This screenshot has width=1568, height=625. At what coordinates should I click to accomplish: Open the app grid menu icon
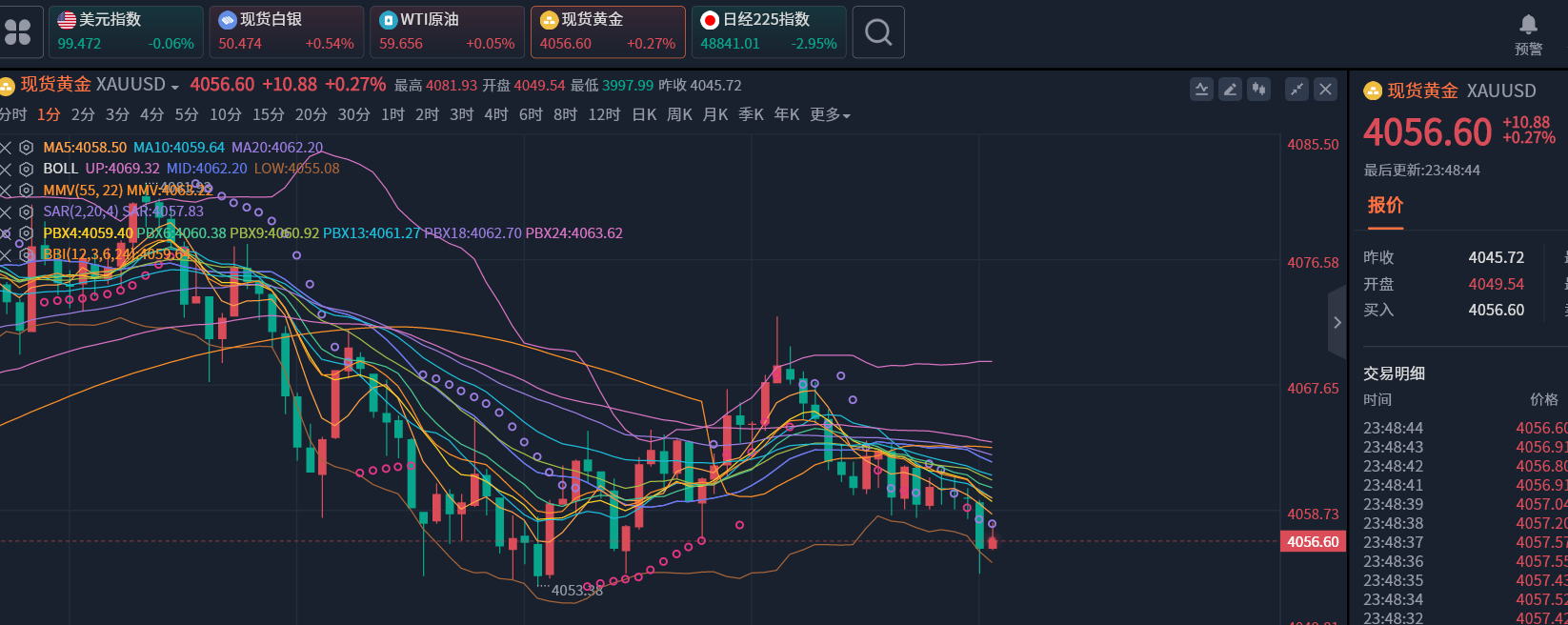pos(18,32)
